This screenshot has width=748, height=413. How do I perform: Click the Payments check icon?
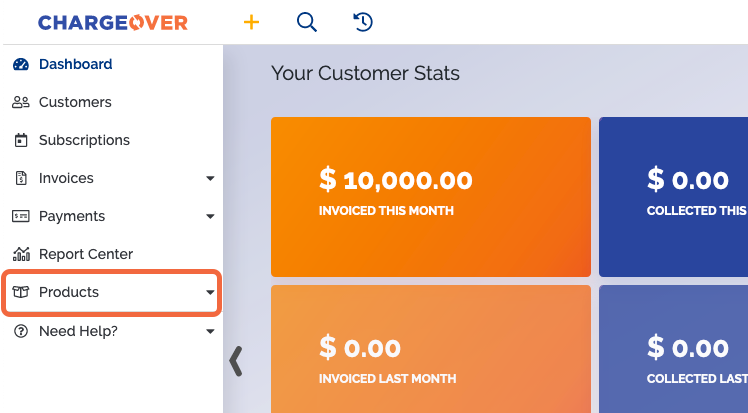coord(21,216)
